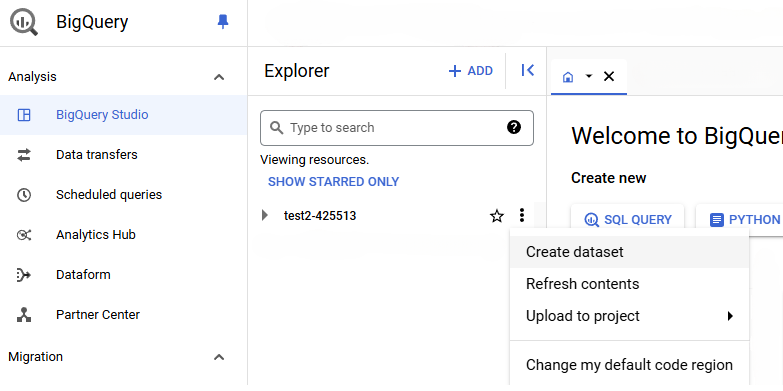Expand the test2-425513 project tree

265,216
